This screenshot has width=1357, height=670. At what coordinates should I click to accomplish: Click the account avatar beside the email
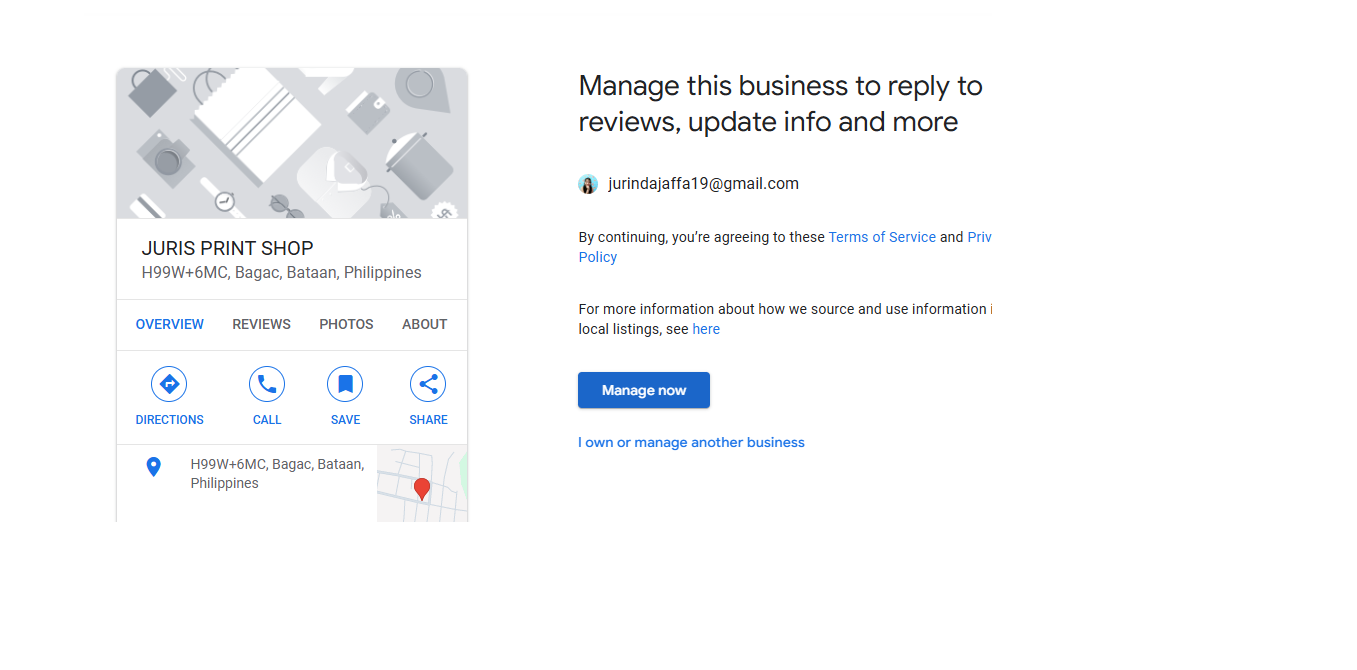[x=588, y=184]
